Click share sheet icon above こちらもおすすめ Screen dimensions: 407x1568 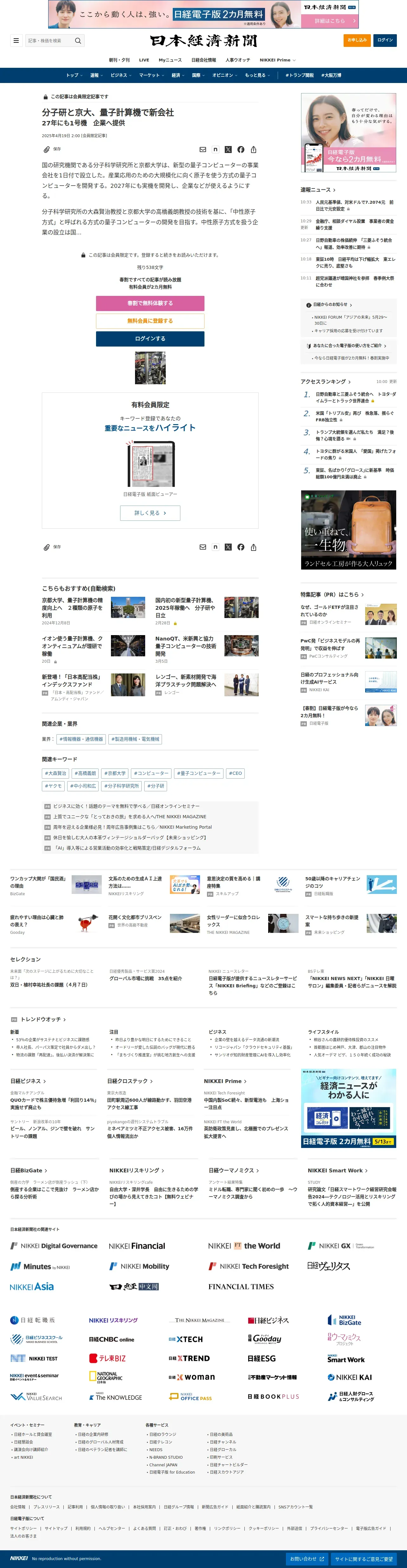click(x=254, y=547)
